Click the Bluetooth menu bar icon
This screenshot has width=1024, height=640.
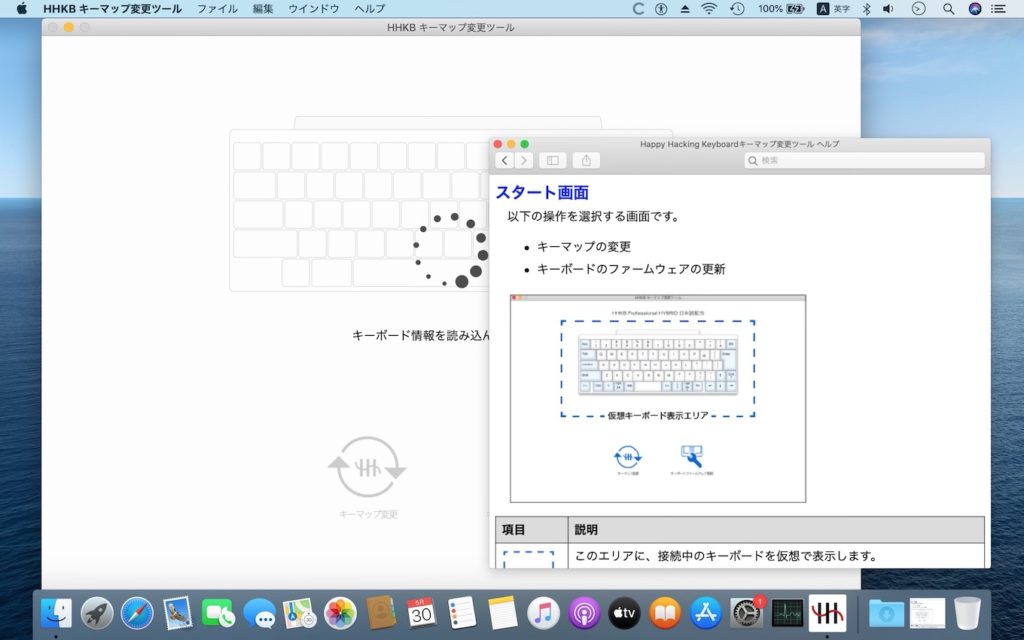click(867, 8)
